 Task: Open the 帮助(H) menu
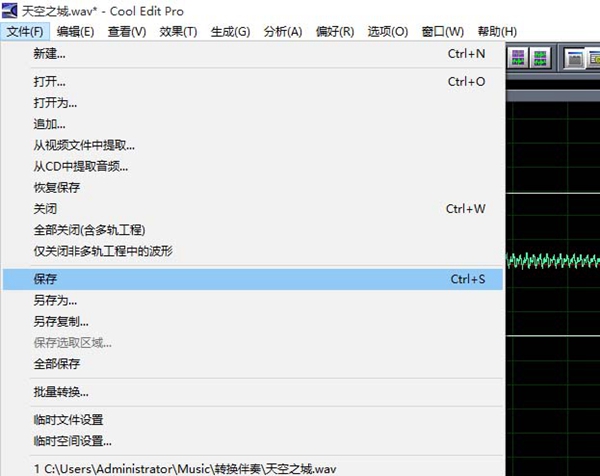pyautogui.click(x=497, y=31)
